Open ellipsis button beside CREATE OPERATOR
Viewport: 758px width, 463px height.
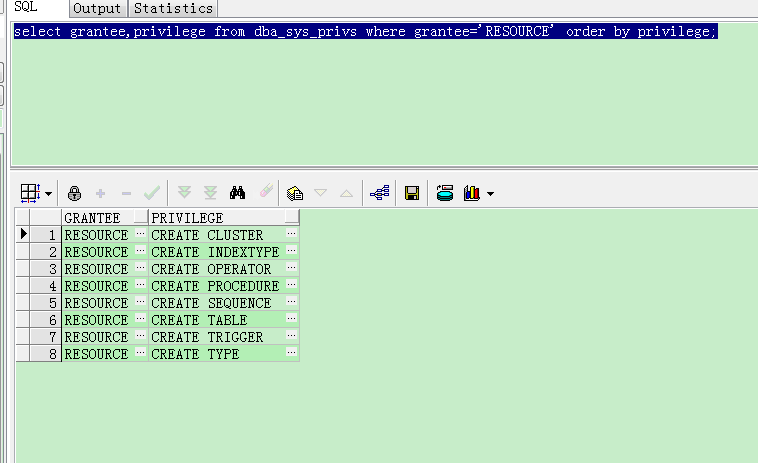pyautogui.click(x=291, y=268)
